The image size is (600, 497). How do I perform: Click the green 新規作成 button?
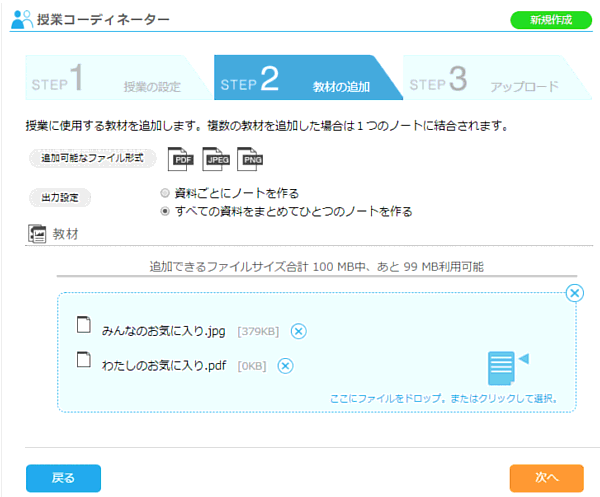click(551, 20)
